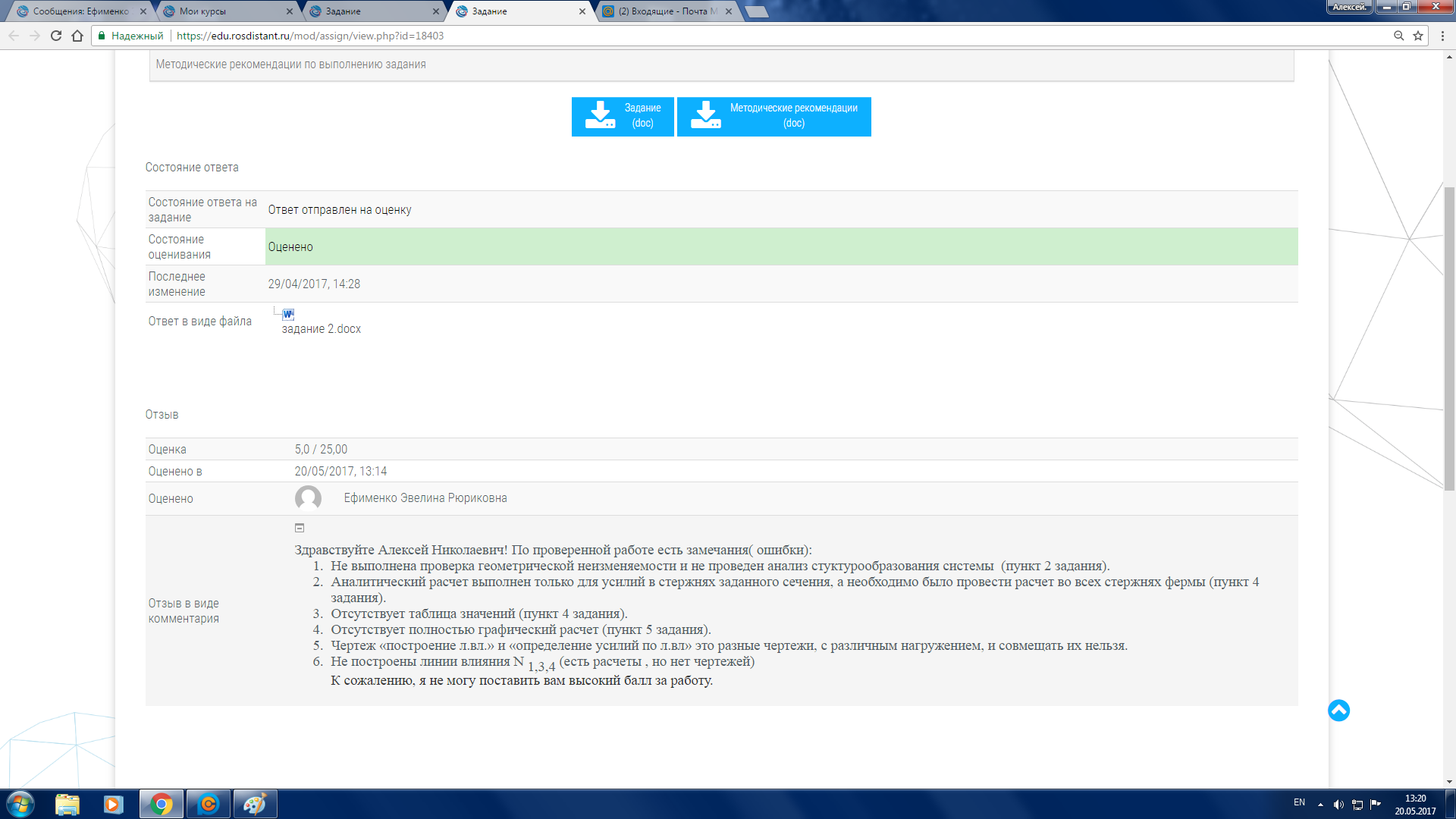Click the page vertical scrollbar thumb
The height and width of the screenshot is (819, 1456).
[x=1449, y=337]
